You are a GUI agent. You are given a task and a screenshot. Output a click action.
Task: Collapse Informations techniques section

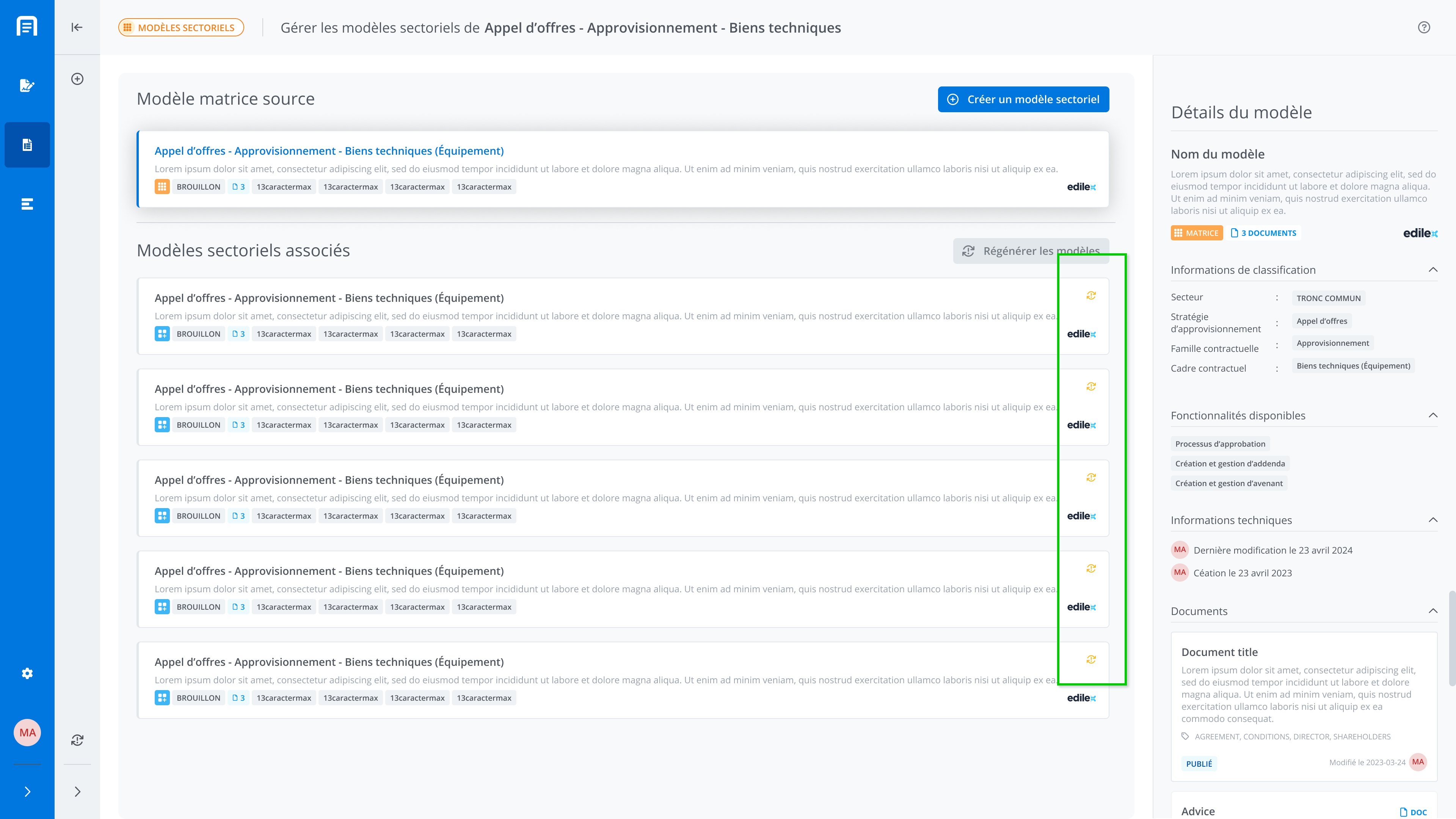[x=1433, y=520]
